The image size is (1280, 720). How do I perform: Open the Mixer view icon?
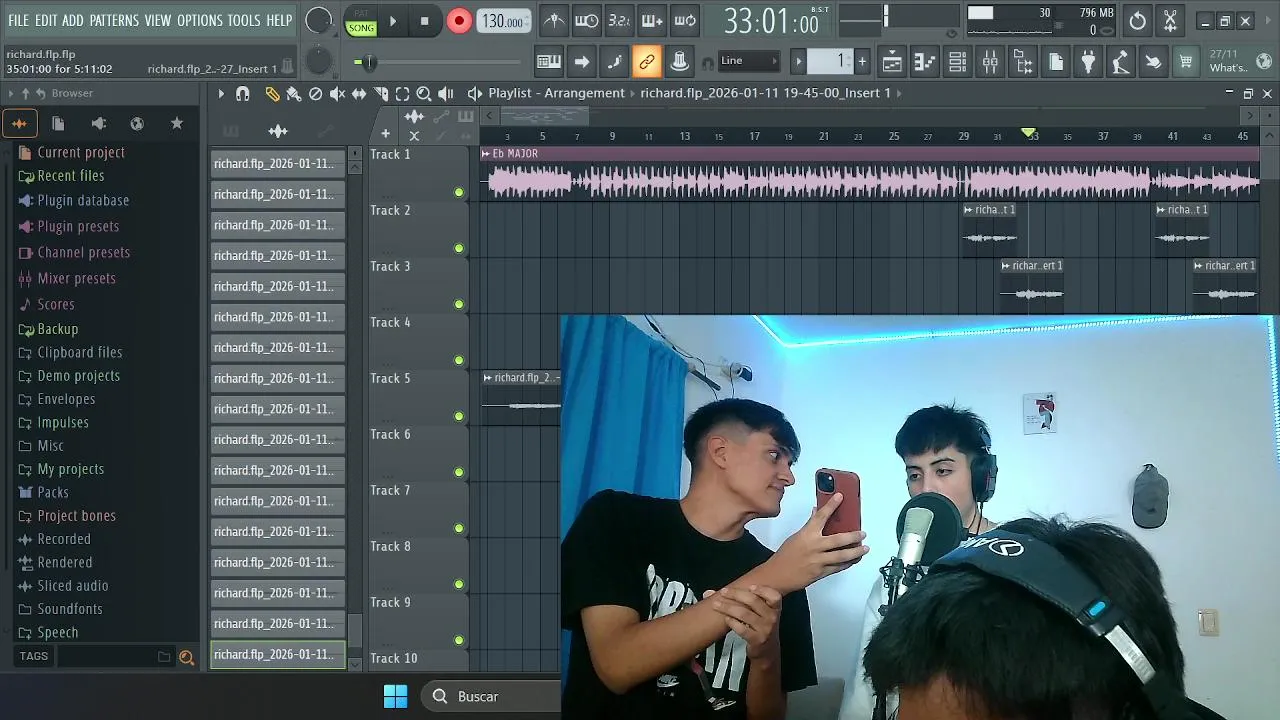click(990, 62)
